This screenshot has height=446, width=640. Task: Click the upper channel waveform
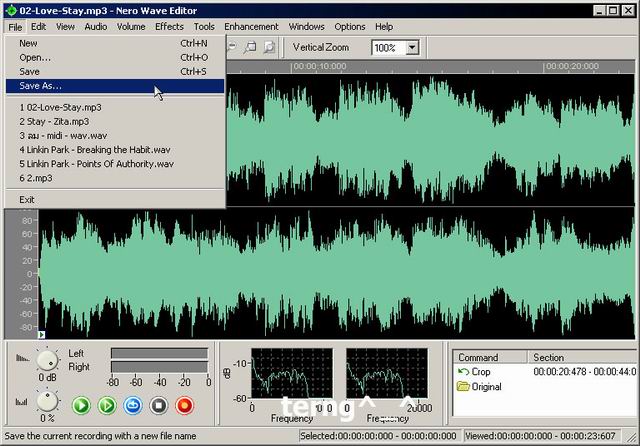click(430, 140)
